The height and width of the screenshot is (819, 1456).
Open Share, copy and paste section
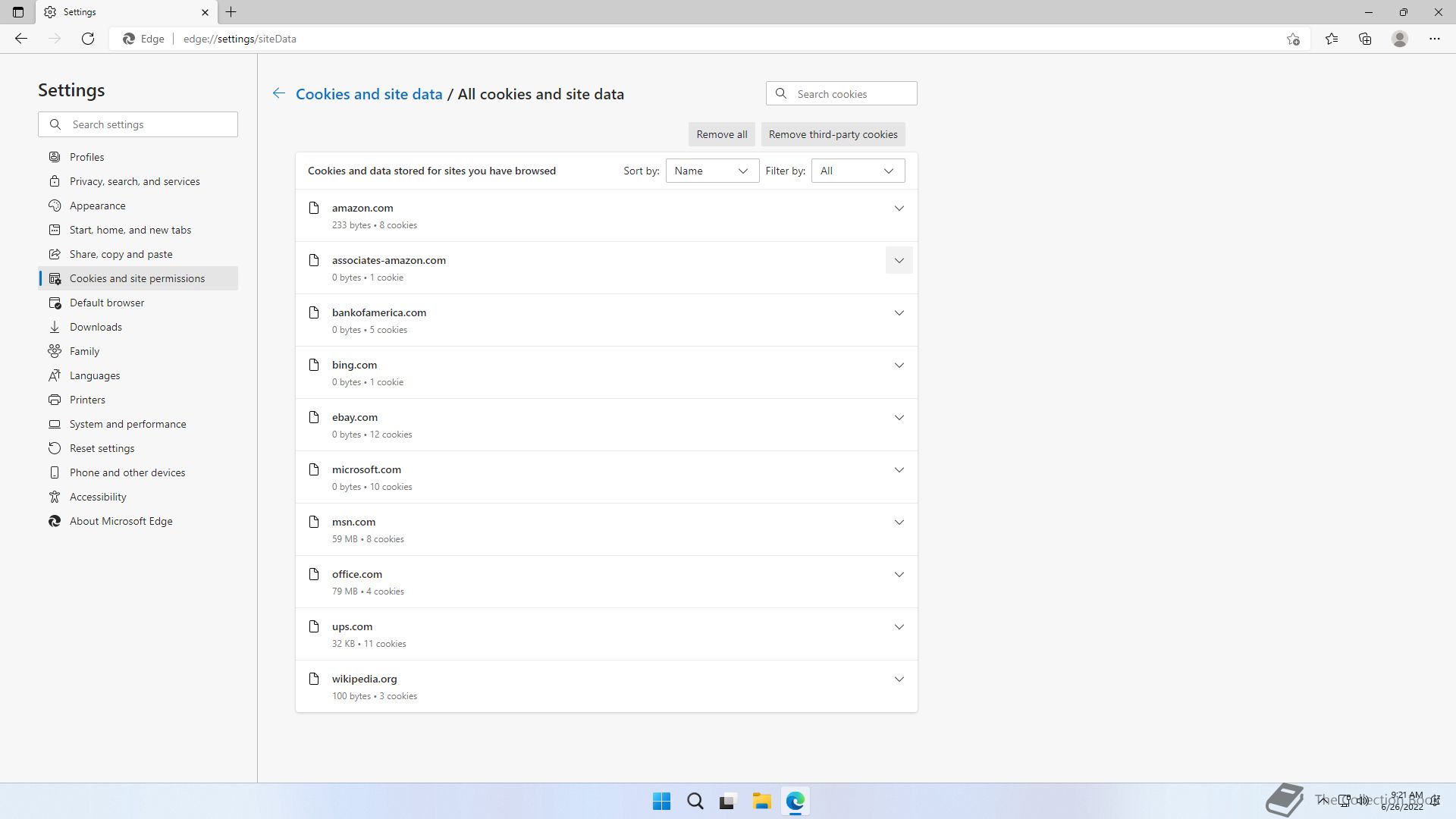(138, 254)
